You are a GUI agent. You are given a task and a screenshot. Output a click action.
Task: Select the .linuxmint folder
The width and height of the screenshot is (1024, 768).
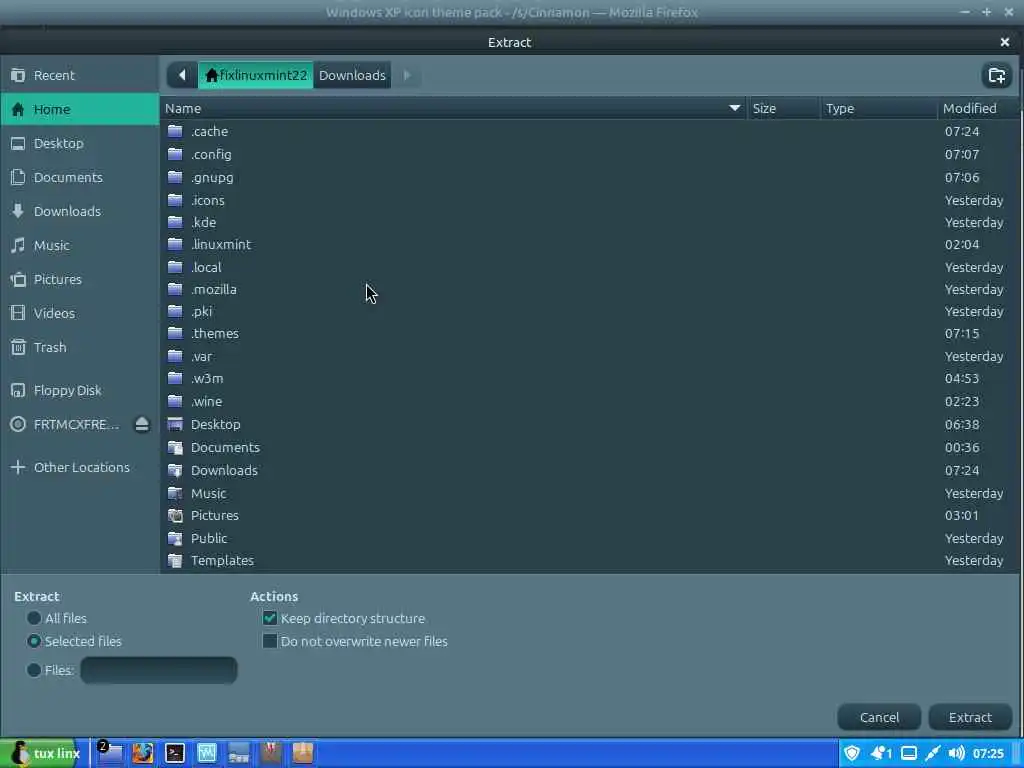pos(589,244)
